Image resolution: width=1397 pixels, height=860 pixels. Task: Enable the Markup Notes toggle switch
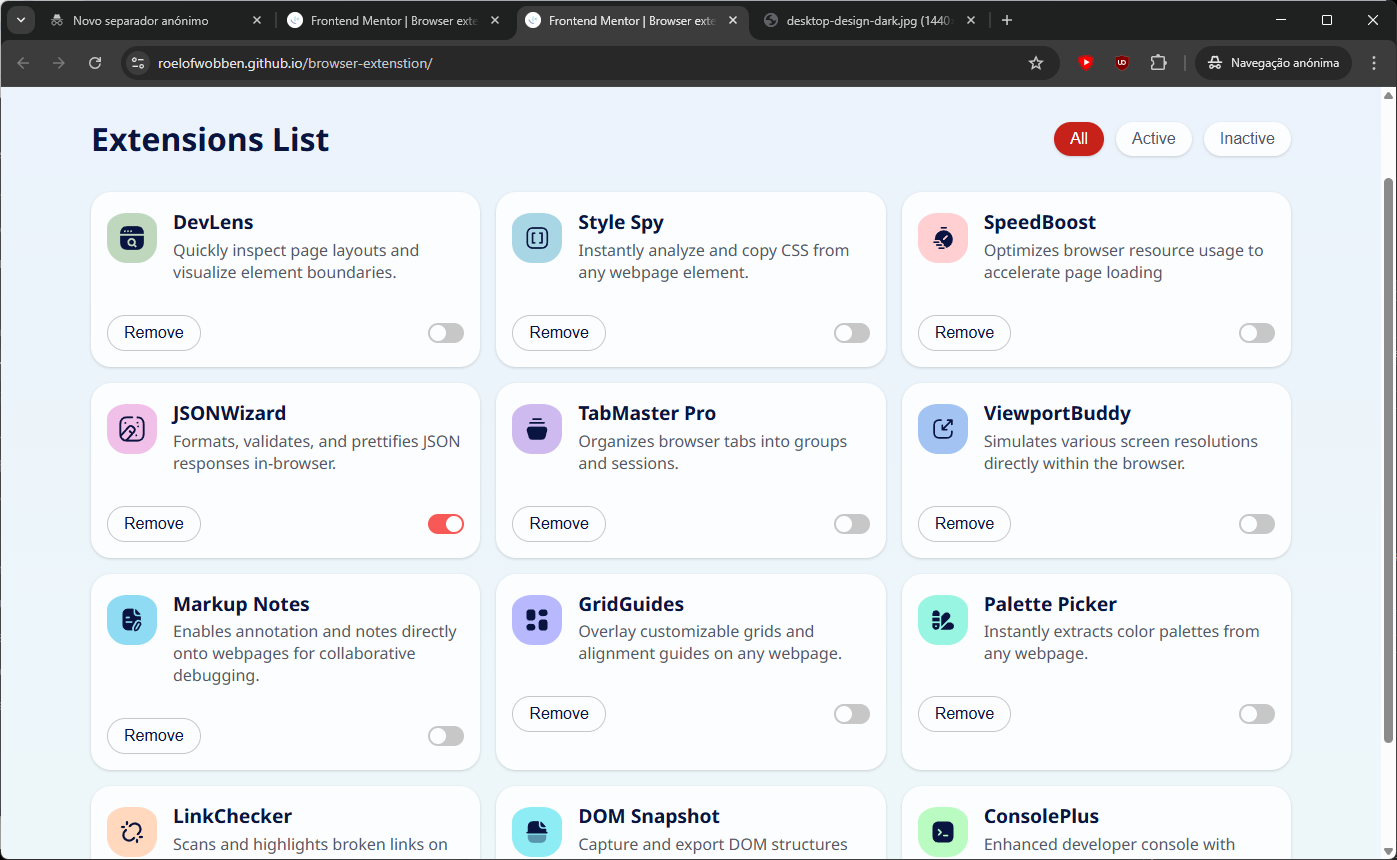[446, 736]
